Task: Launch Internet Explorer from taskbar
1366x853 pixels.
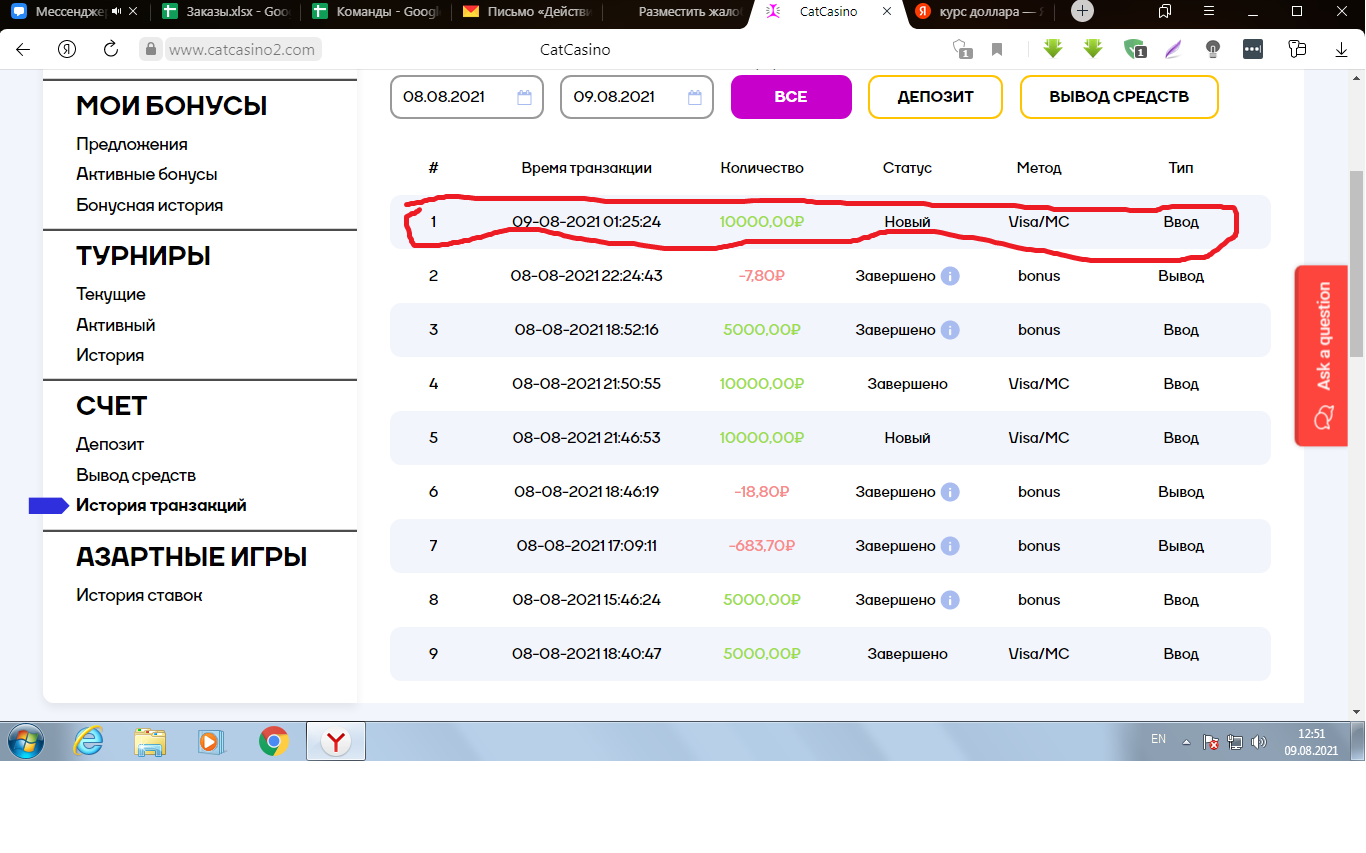Action: point(90,742)
